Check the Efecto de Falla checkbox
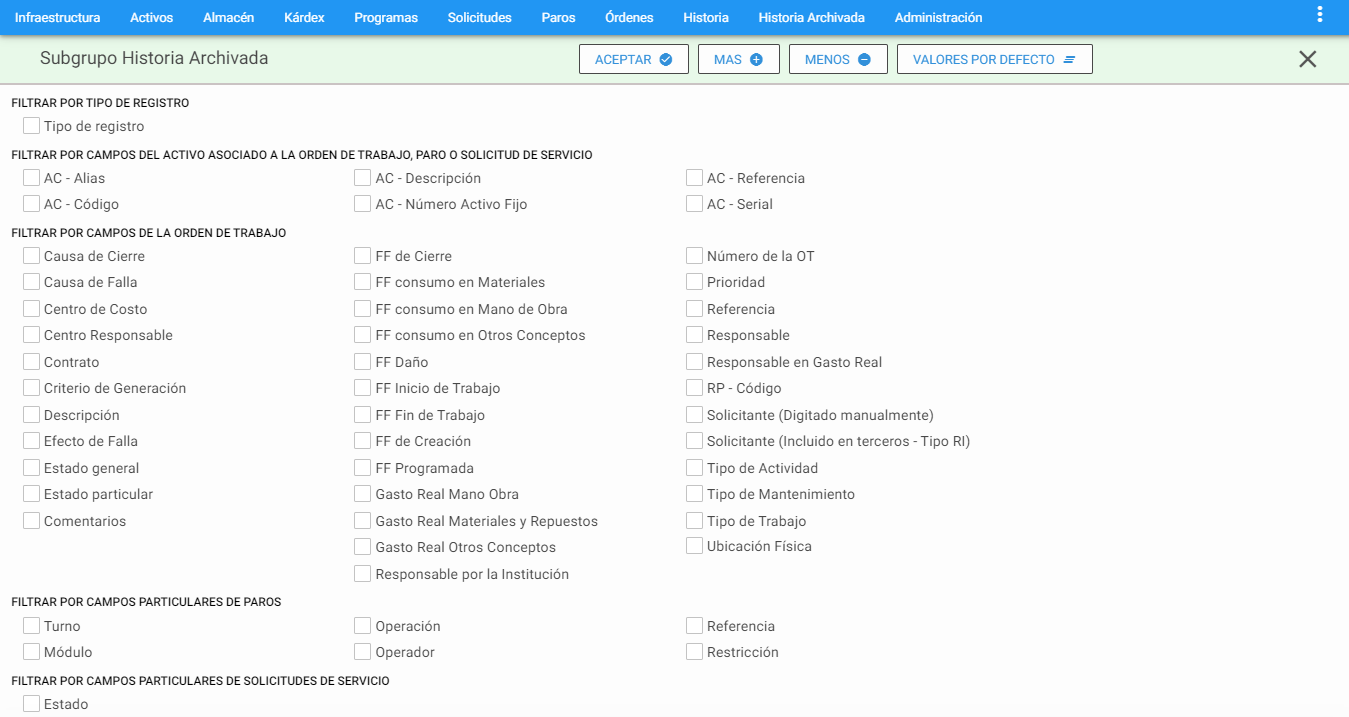This screenshot has height=717, width=1349. click(32, 441)
